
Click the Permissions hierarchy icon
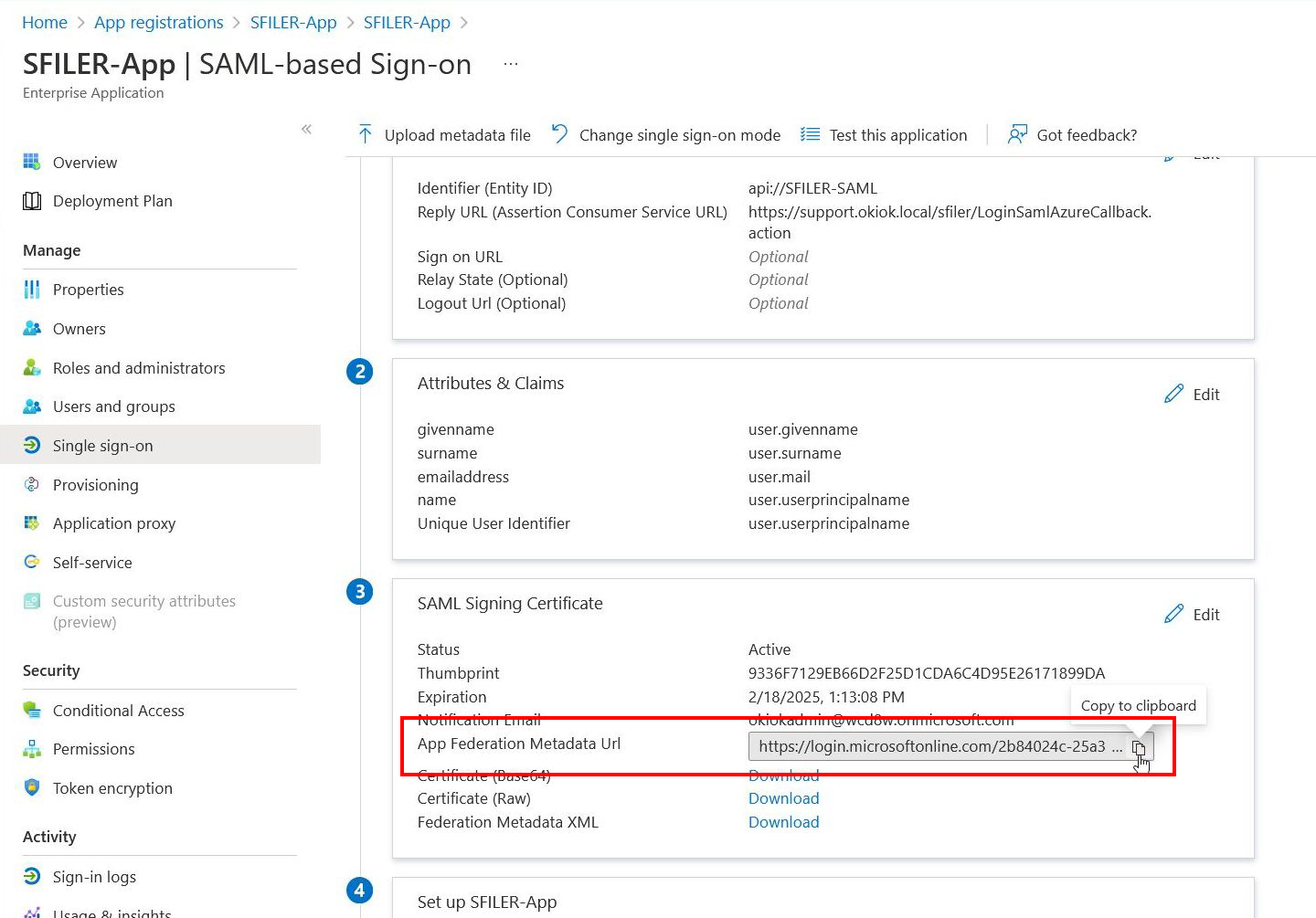click(32, 749)
